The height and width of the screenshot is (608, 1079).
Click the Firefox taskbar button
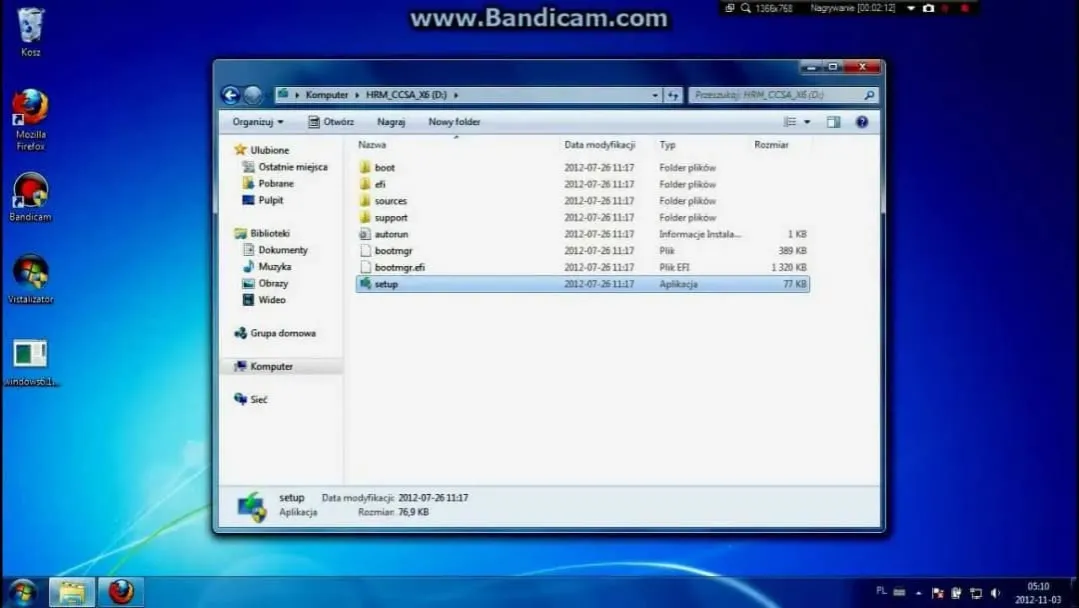pos(121,591)
